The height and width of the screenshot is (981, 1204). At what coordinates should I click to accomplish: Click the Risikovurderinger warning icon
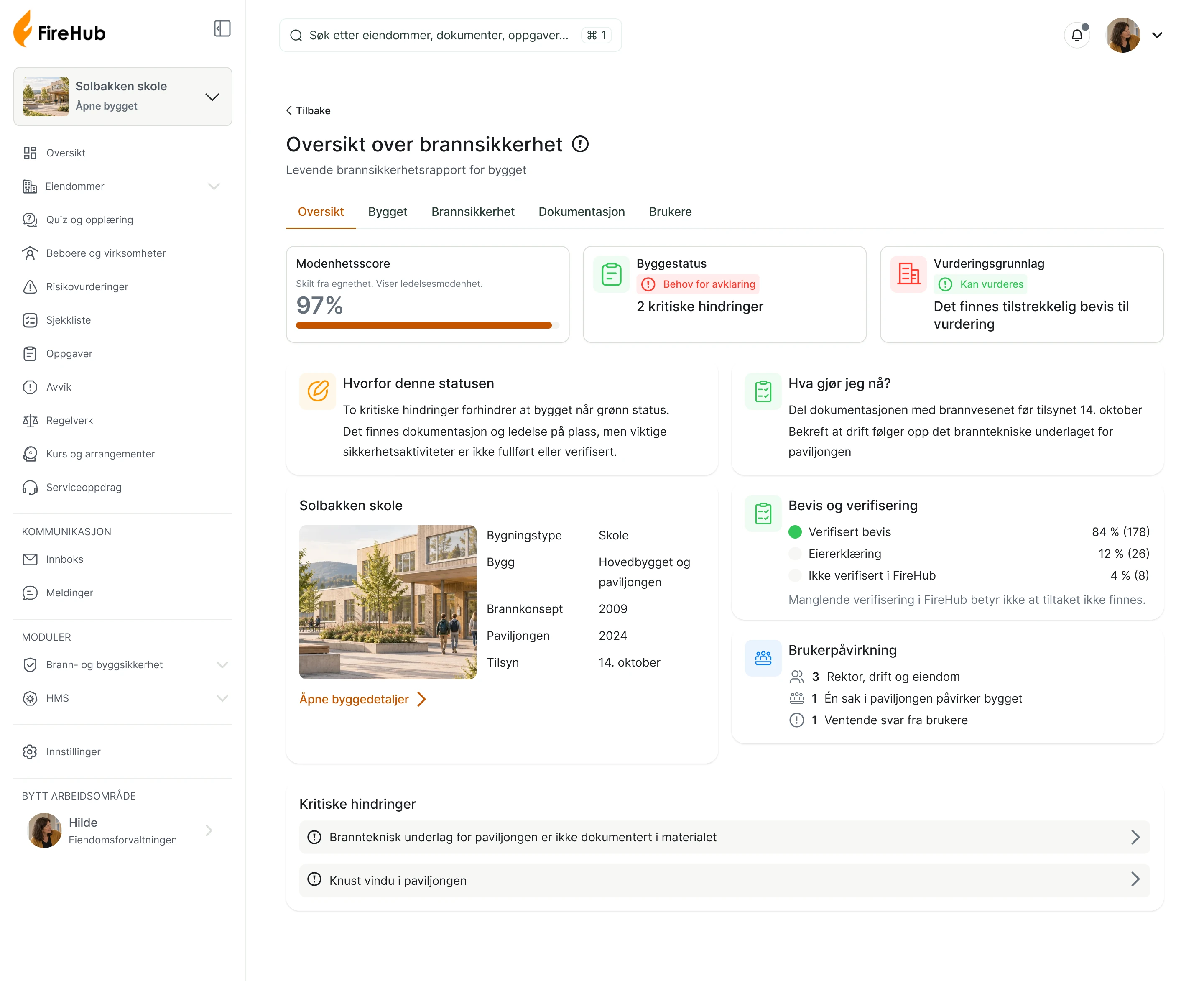coord(29,286)
